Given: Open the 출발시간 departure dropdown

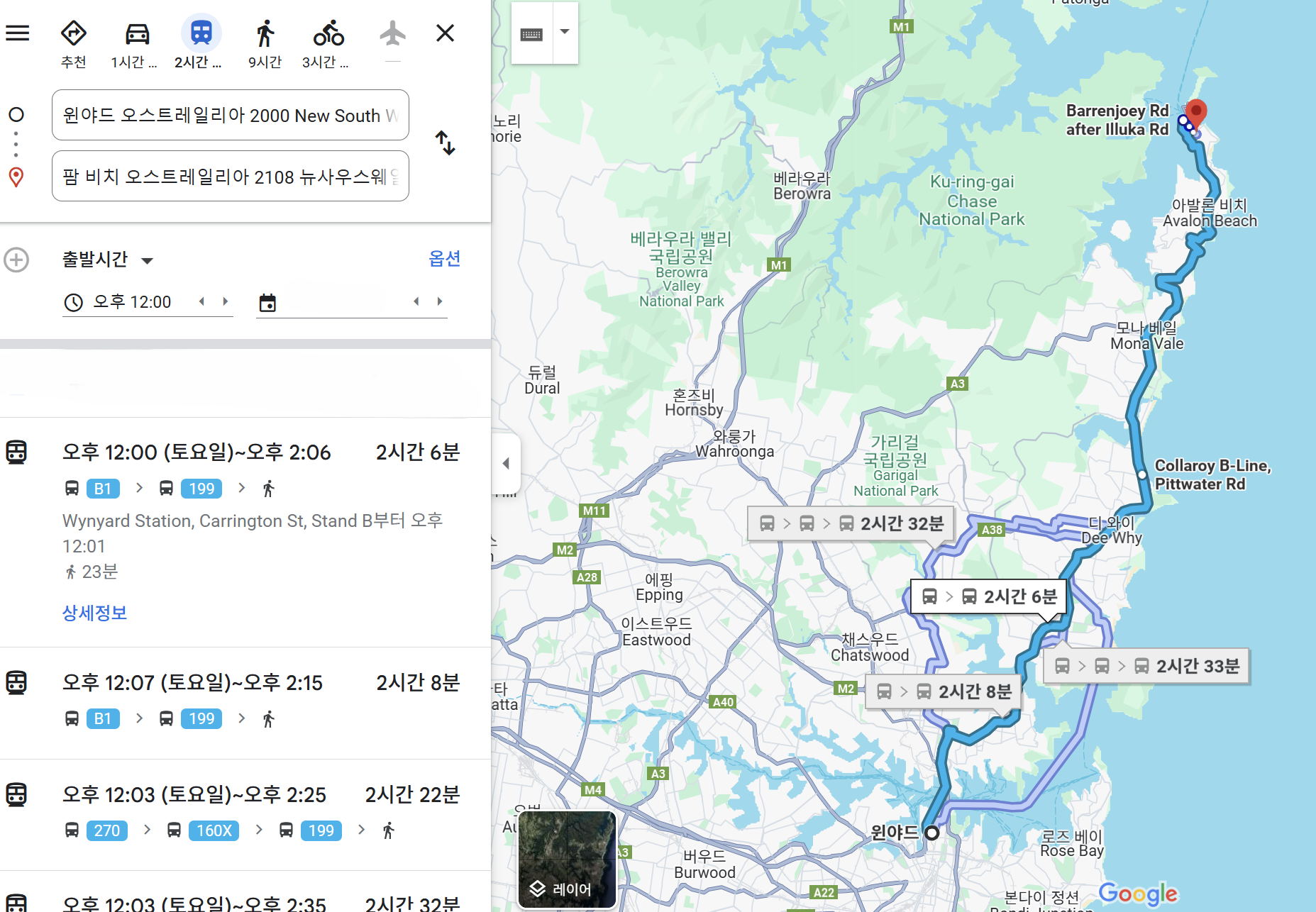Looking at the screenshot, I should 108,260.
